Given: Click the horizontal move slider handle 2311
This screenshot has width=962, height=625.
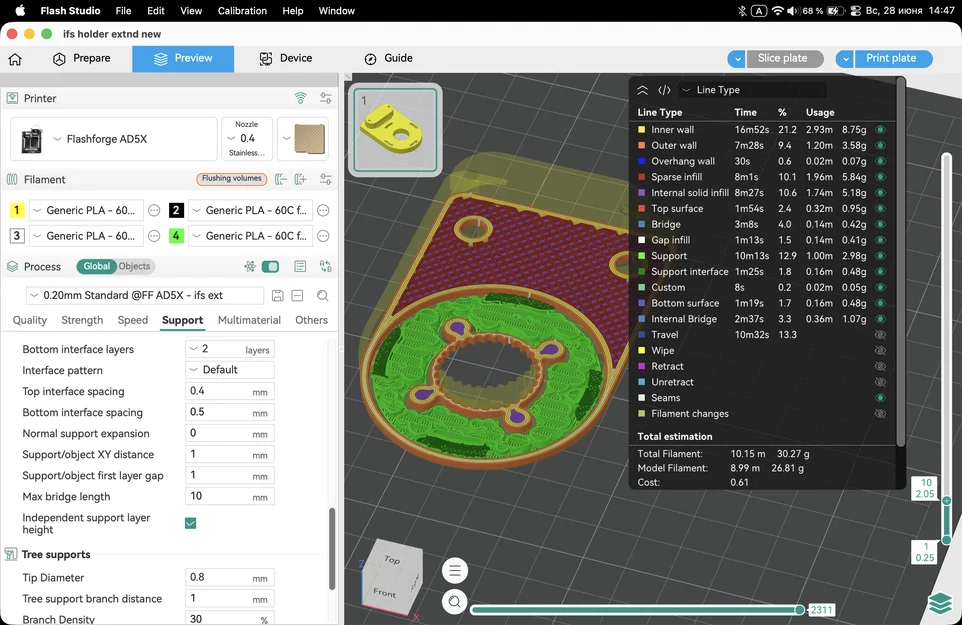Looking at the screenshot, I should pyautogui.click(x=800, y=610).
